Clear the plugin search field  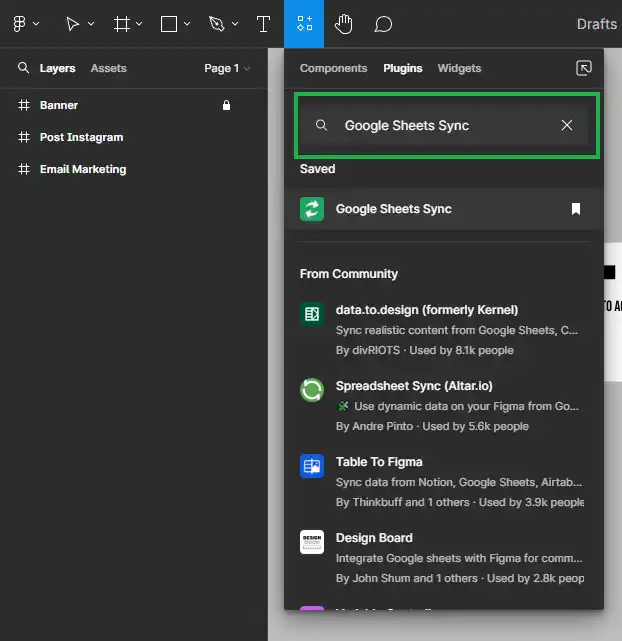(x=567, y=125)
